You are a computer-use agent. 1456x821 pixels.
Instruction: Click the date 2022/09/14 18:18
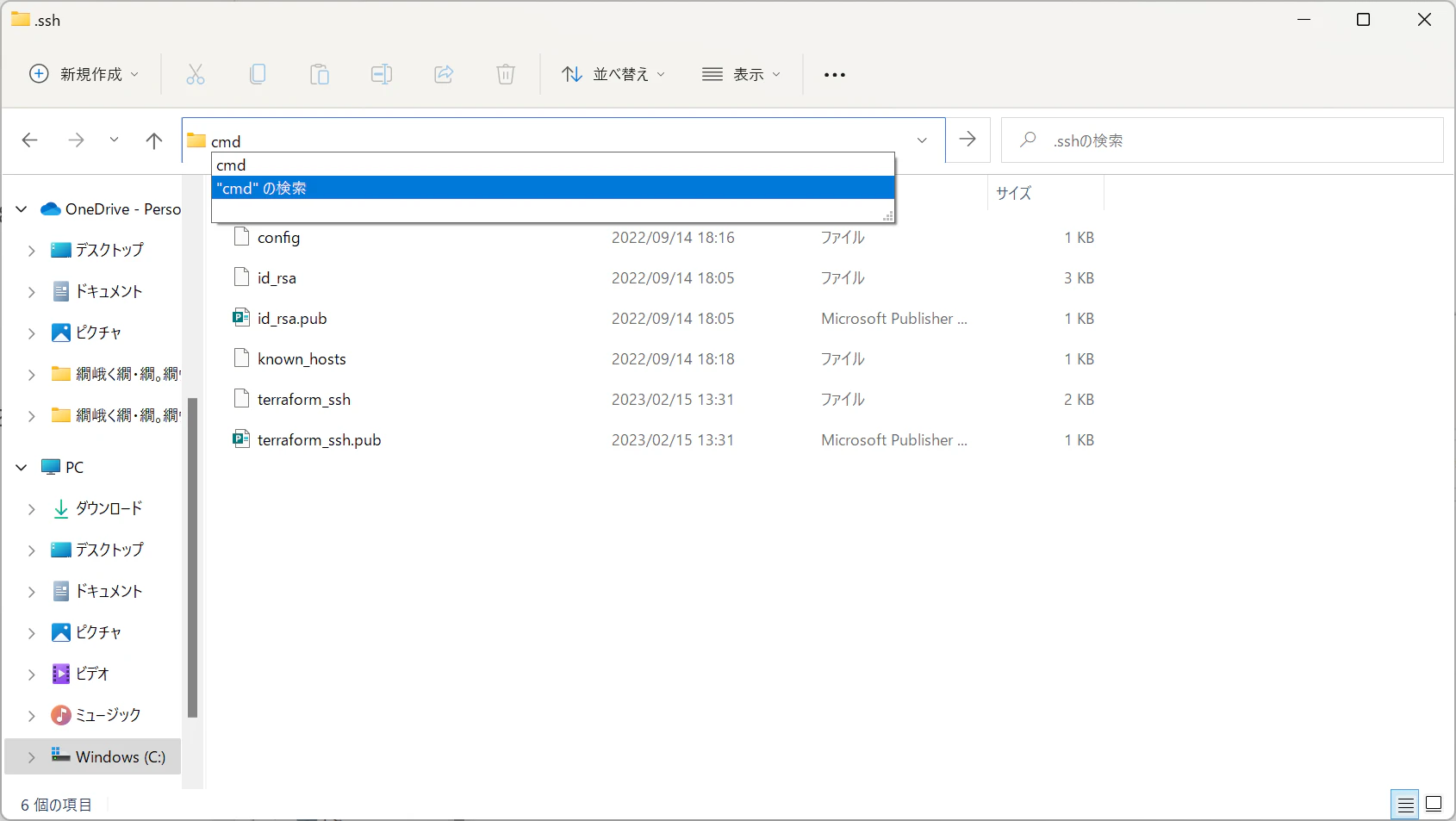click(x=673, y=359)
